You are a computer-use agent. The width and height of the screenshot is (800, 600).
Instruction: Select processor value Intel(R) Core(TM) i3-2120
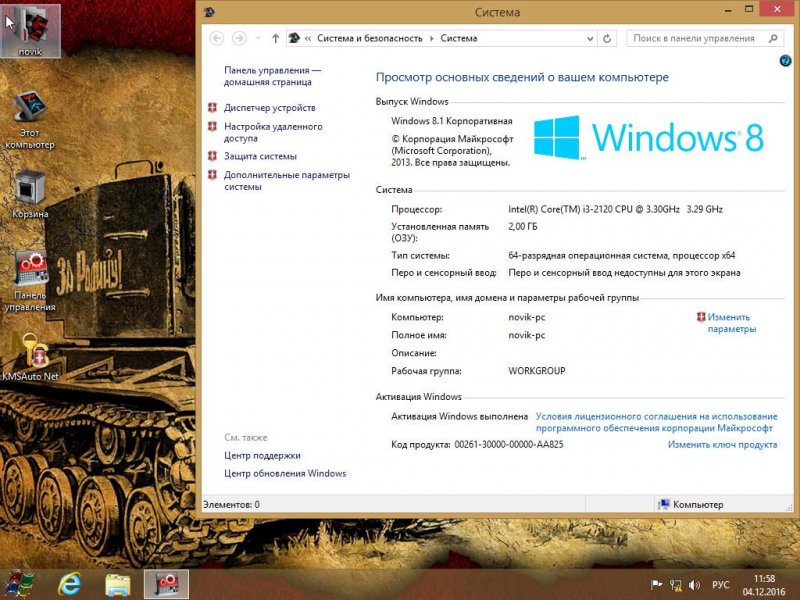pos(615,209)
